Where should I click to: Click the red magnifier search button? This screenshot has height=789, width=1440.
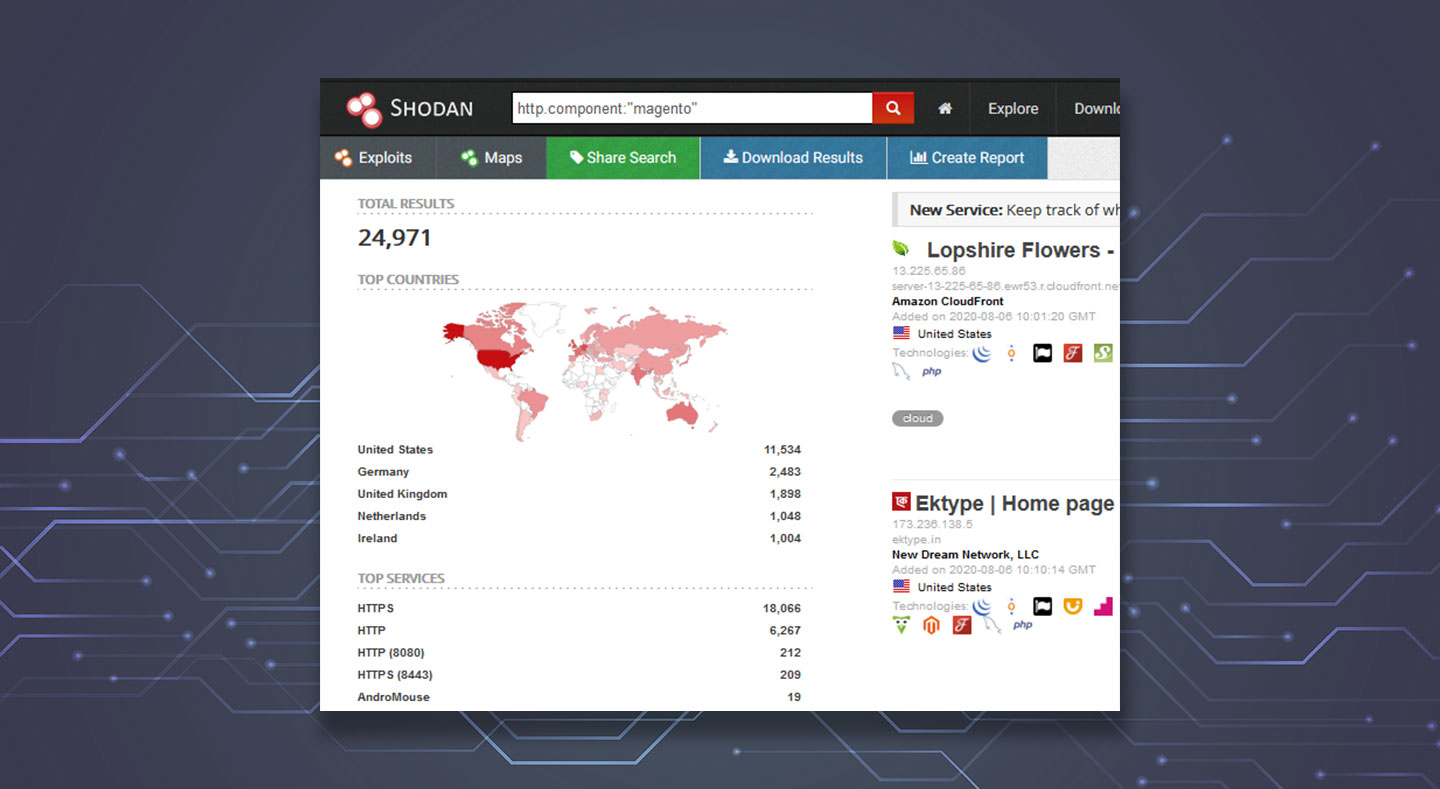click(x=893, y=108)
